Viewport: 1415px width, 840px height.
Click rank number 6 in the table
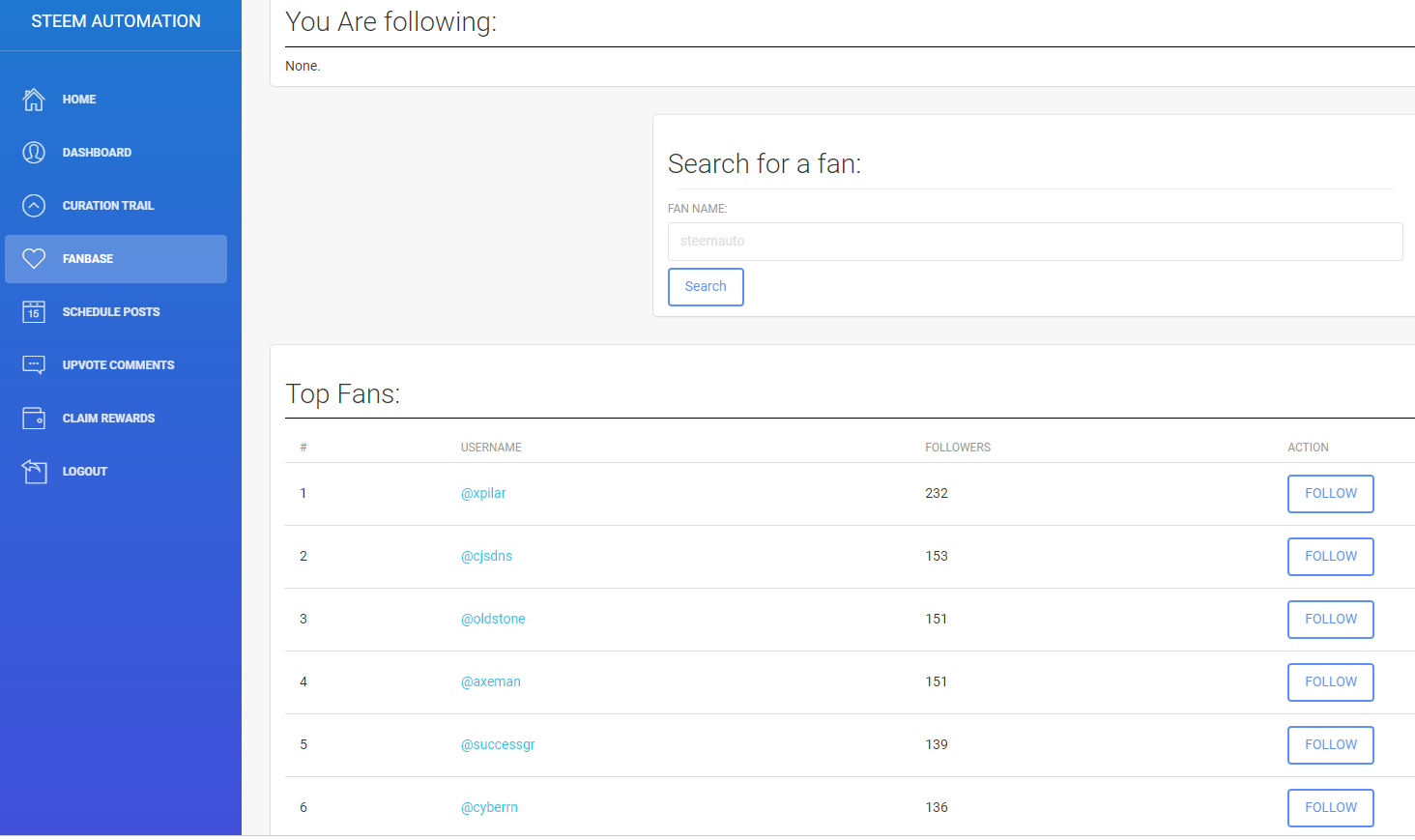[x=303, y=808]
